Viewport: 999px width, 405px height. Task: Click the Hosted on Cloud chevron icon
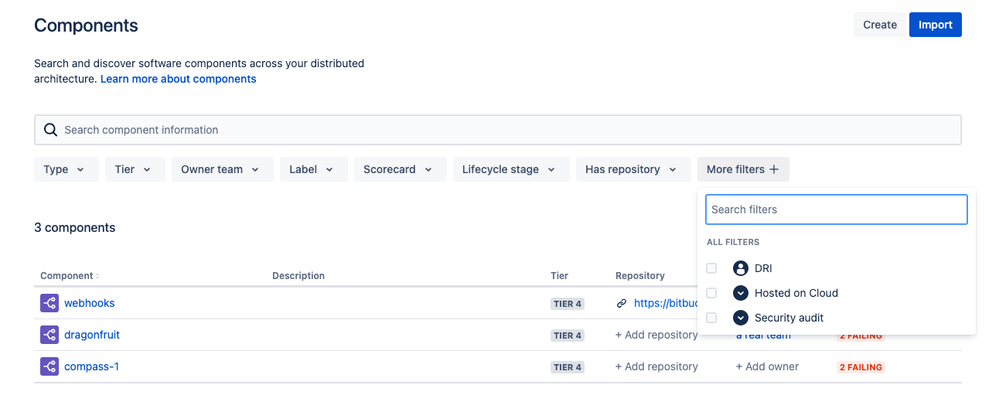tap(741, 293)
